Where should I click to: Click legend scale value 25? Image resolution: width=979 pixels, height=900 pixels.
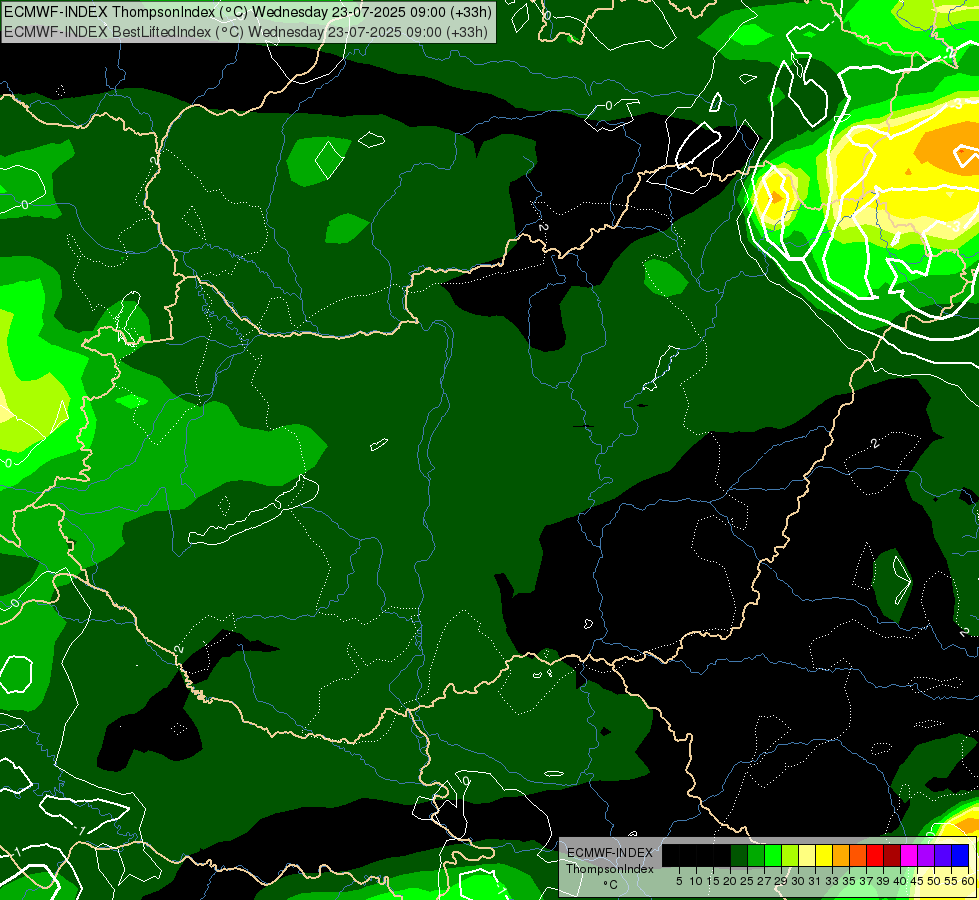[x=747, y=881]
